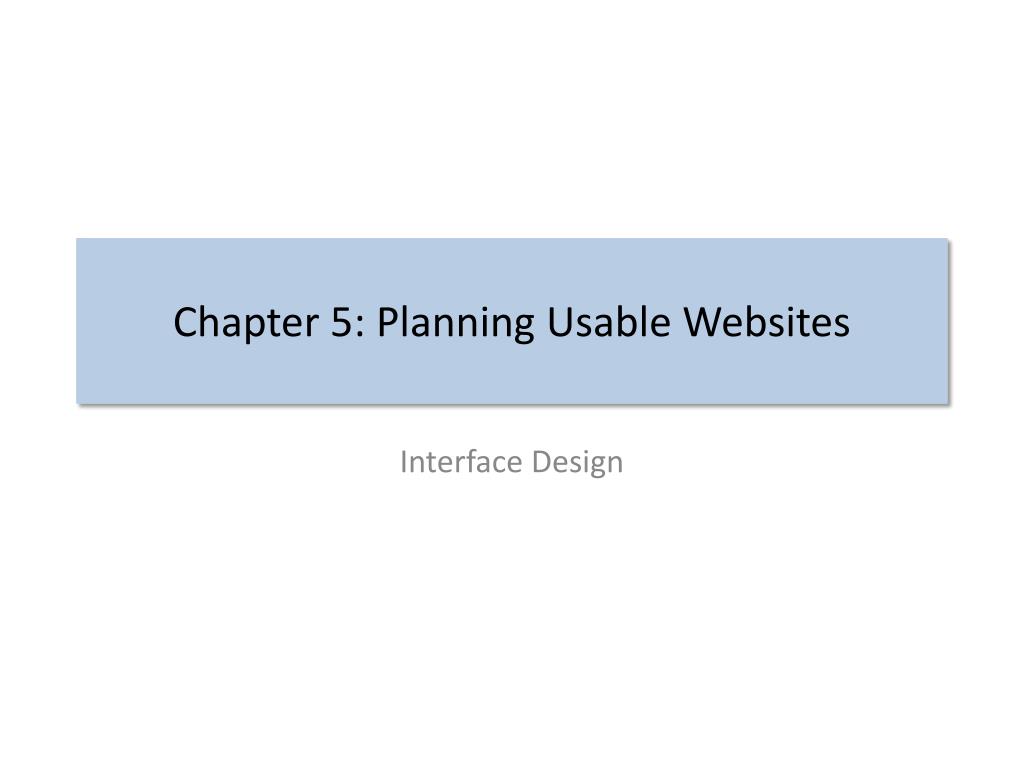Click the word "Usable" in the title
1024x768 pixels.
(x=609, y=321)
